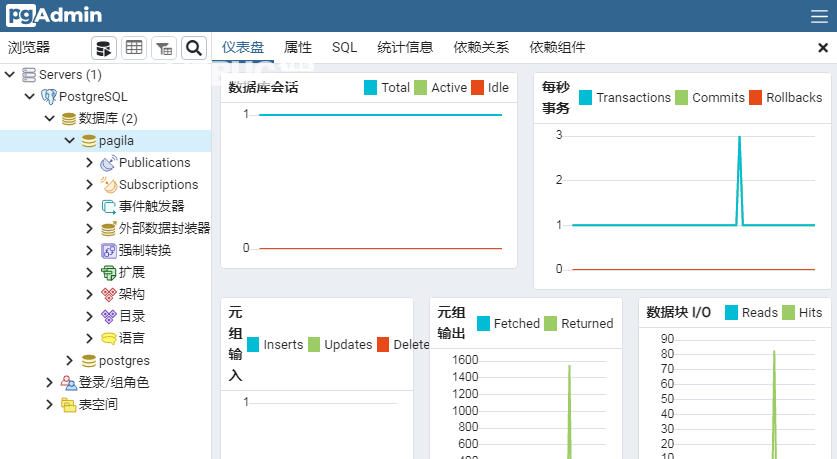Select the pagila tree label
The width and height of the screenshot is (837, 459).
pyautogui.click(x=116, y=141)
